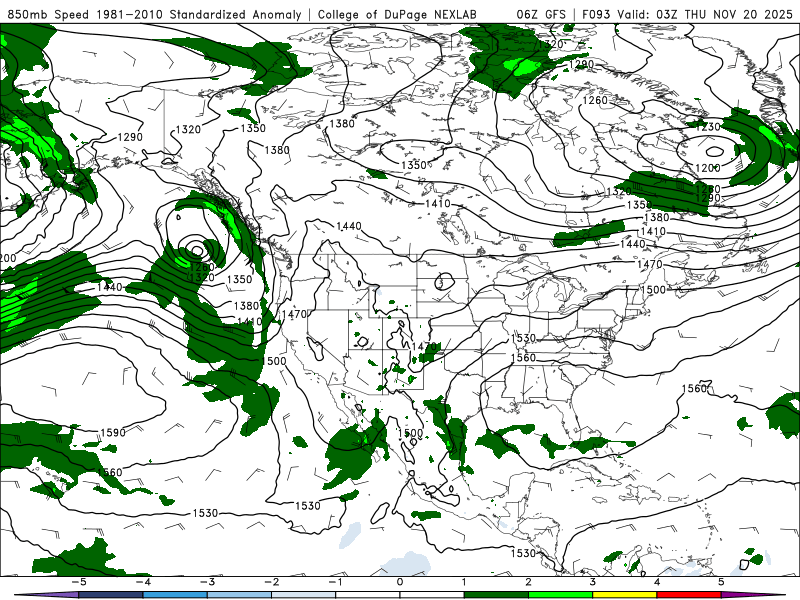Click the "College of DuPage NEXLAB" header text
The width and height of the screenshot is (800, 600).
[x=397, y=14]
